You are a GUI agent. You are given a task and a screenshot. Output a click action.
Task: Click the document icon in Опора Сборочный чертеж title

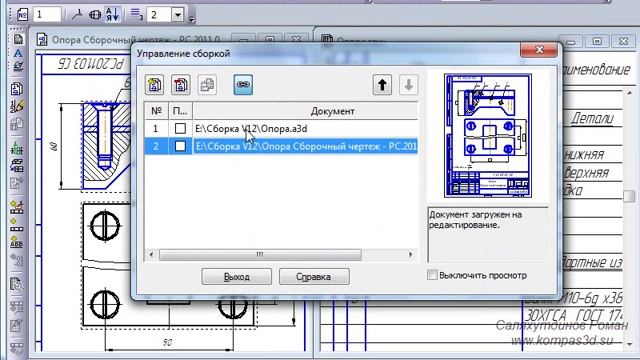42,40
